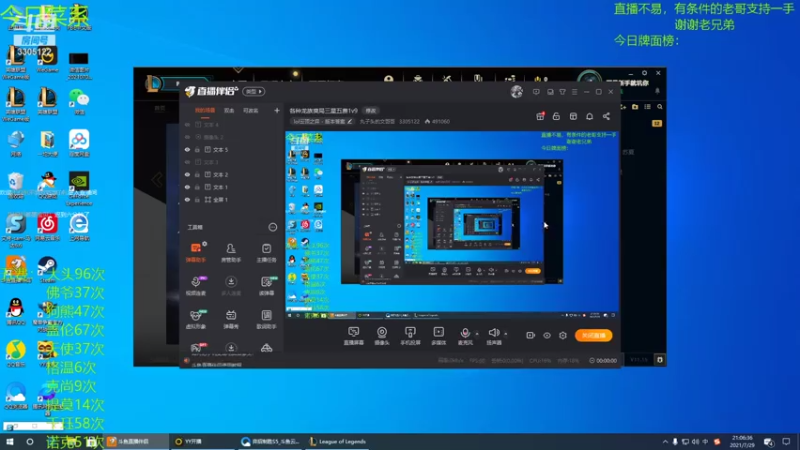800x450 pixels.
Task: Click the 手机投屏 source button
Action: [410, 336]
